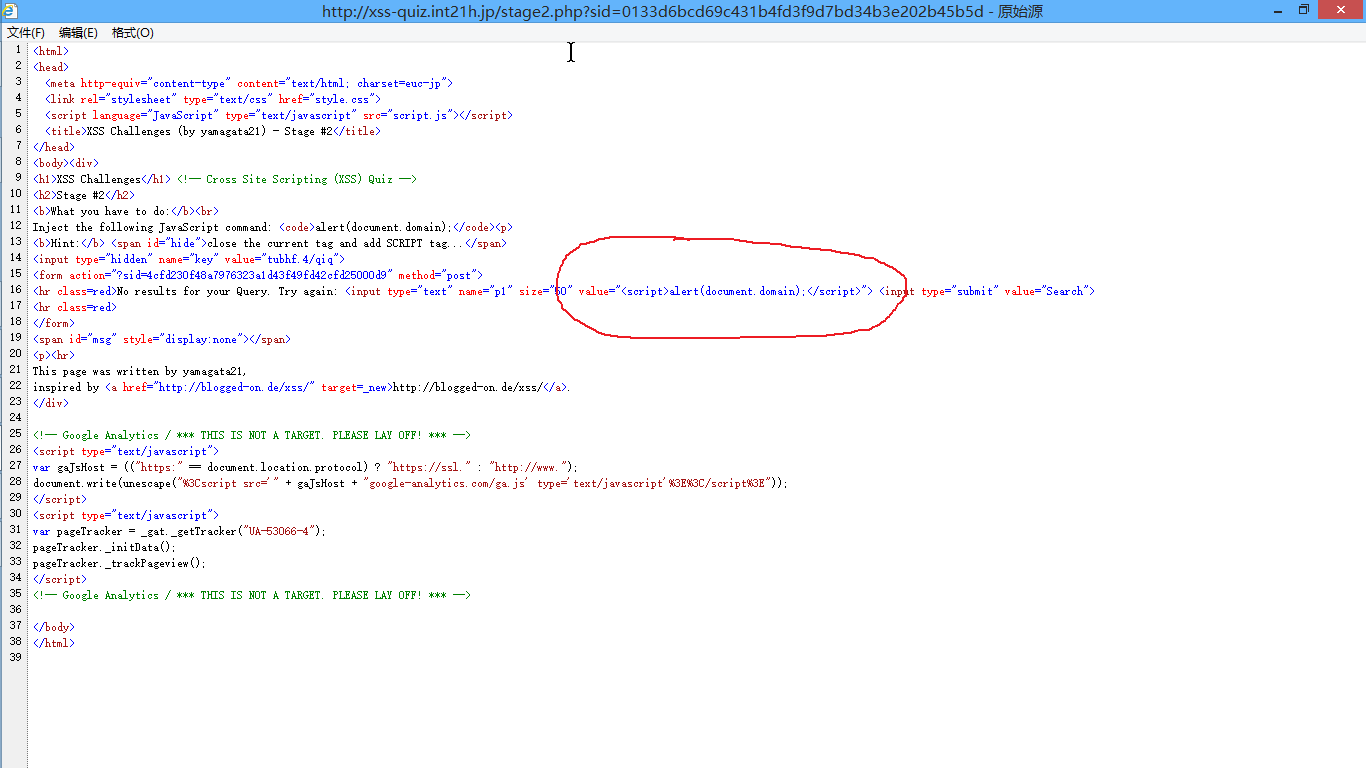Click the h2 Stage #2 line
Screen dimensions: 1366x768
click(x=84, y=195)
